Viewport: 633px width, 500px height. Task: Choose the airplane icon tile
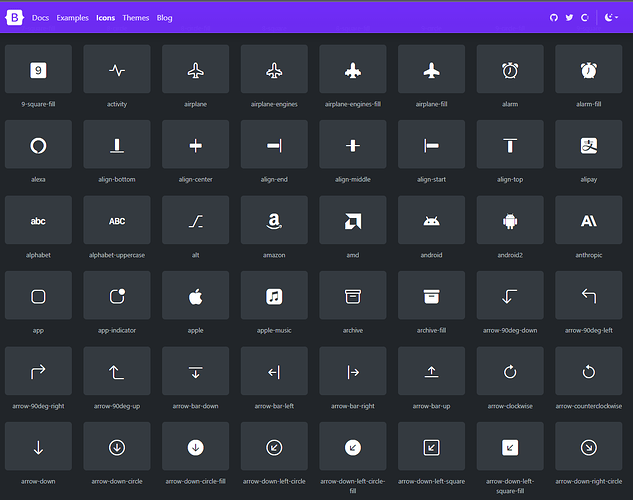pyautogui.click(x=195, y=69)
